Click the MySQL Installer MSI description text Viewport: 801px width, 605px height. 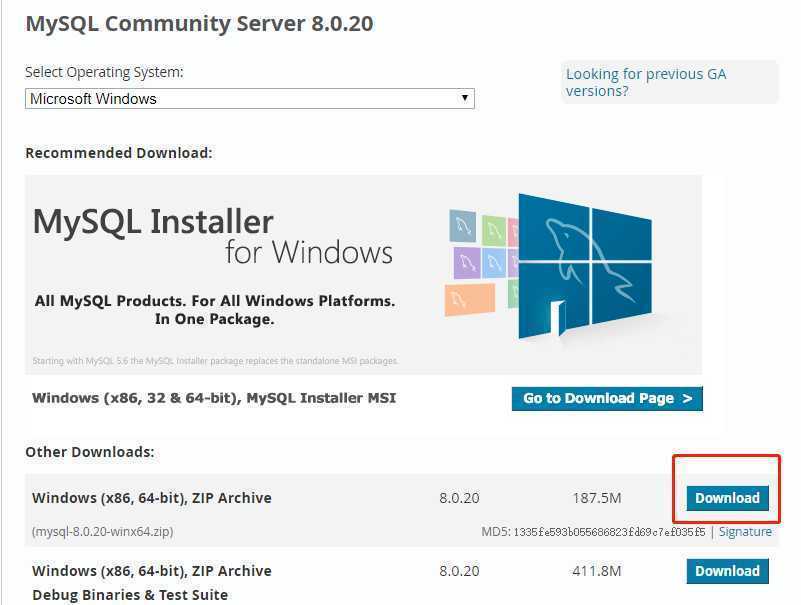pos(214,398)
